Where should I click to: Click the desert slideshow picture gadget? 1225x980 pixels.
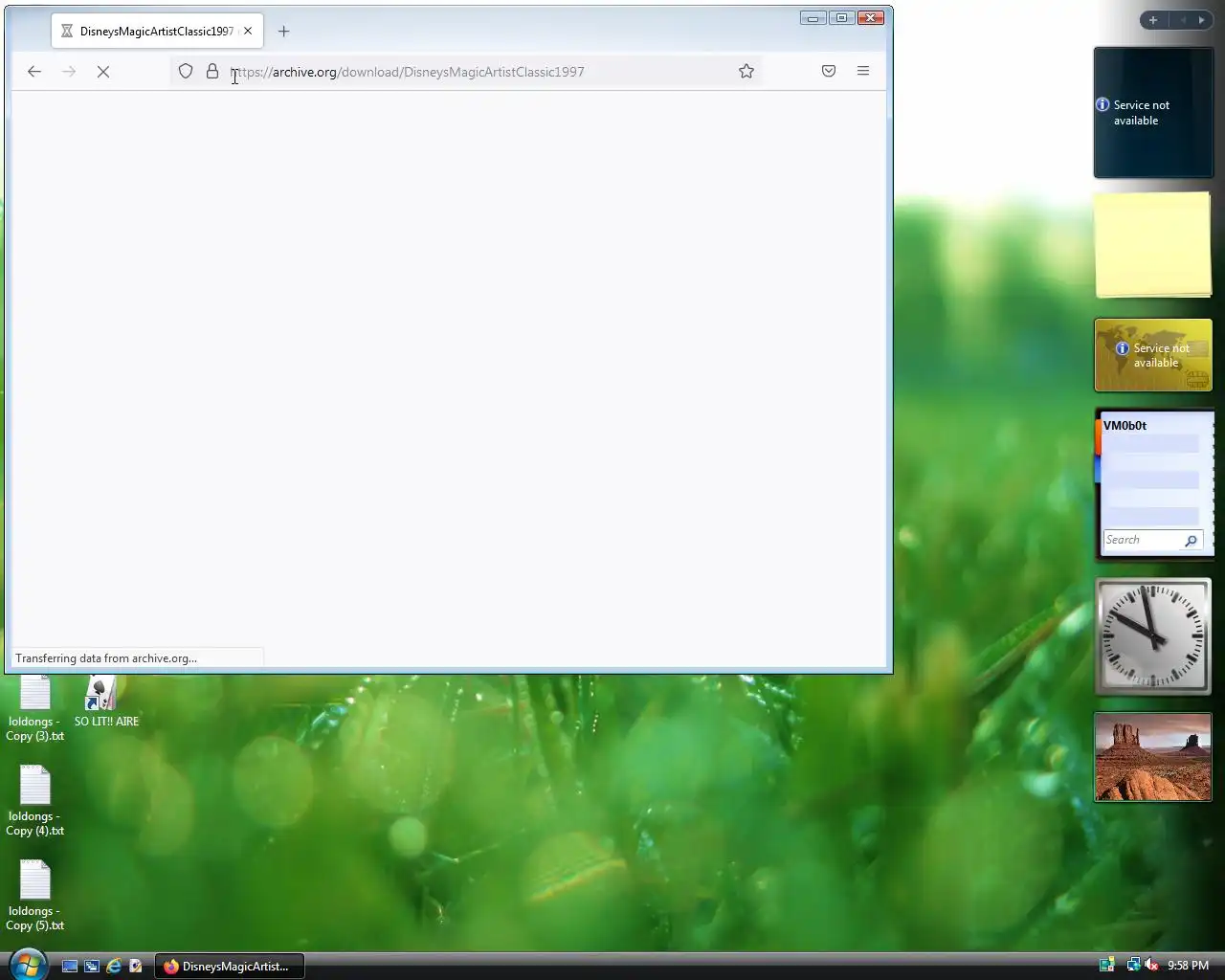[1153, 757]
